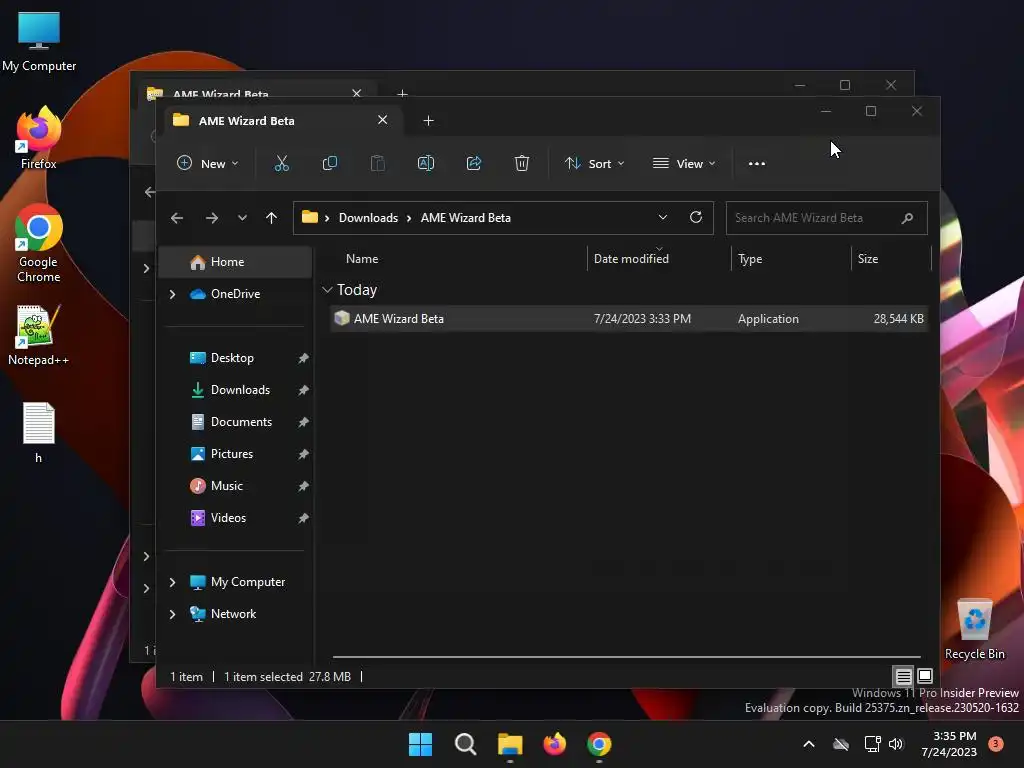
Task: Click the pin icon beside Documents
Action: point(303,422)
